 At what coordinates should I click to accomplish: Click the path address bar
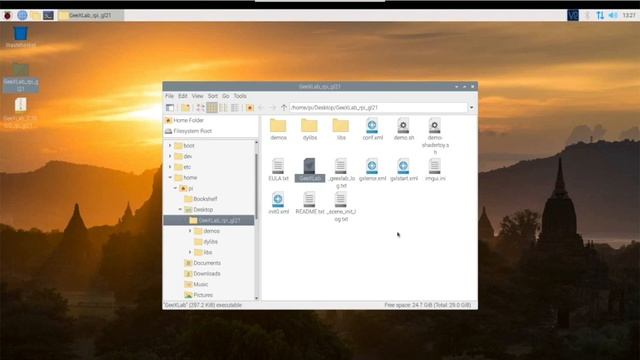(378, 108)
